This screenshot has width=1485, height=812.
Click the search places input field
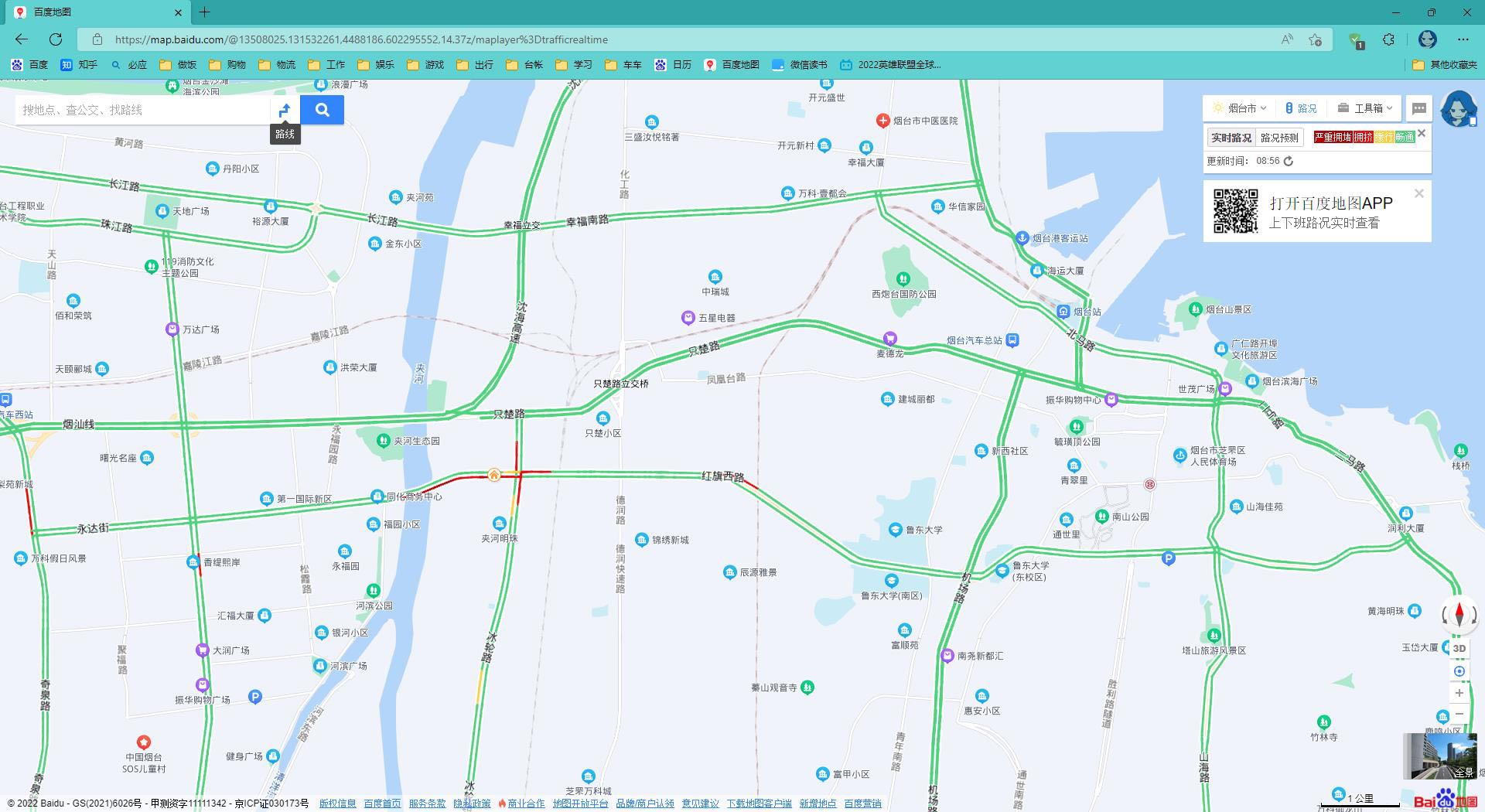(143, 110)
